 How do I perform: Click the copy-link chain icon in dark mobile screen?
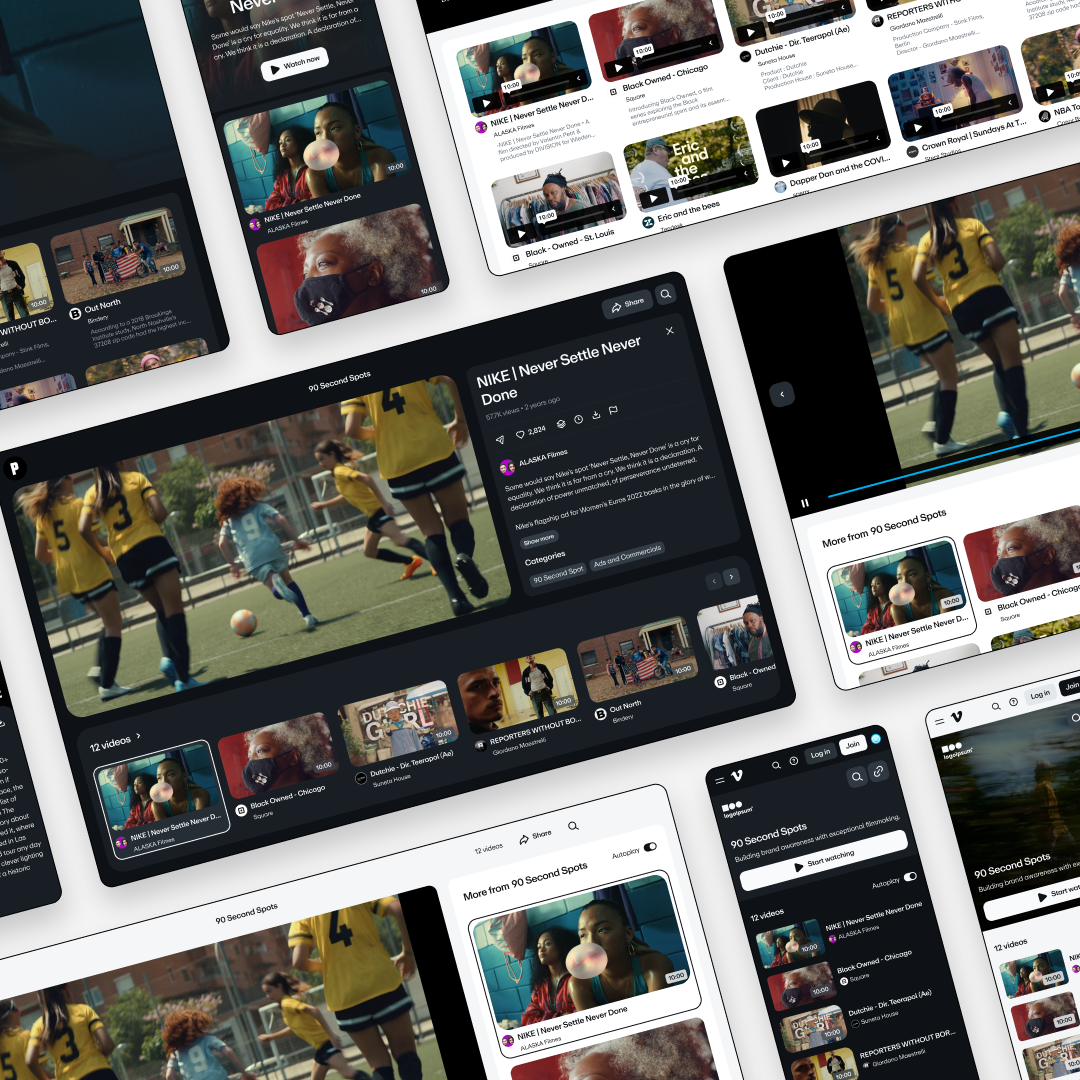point(878,771)
